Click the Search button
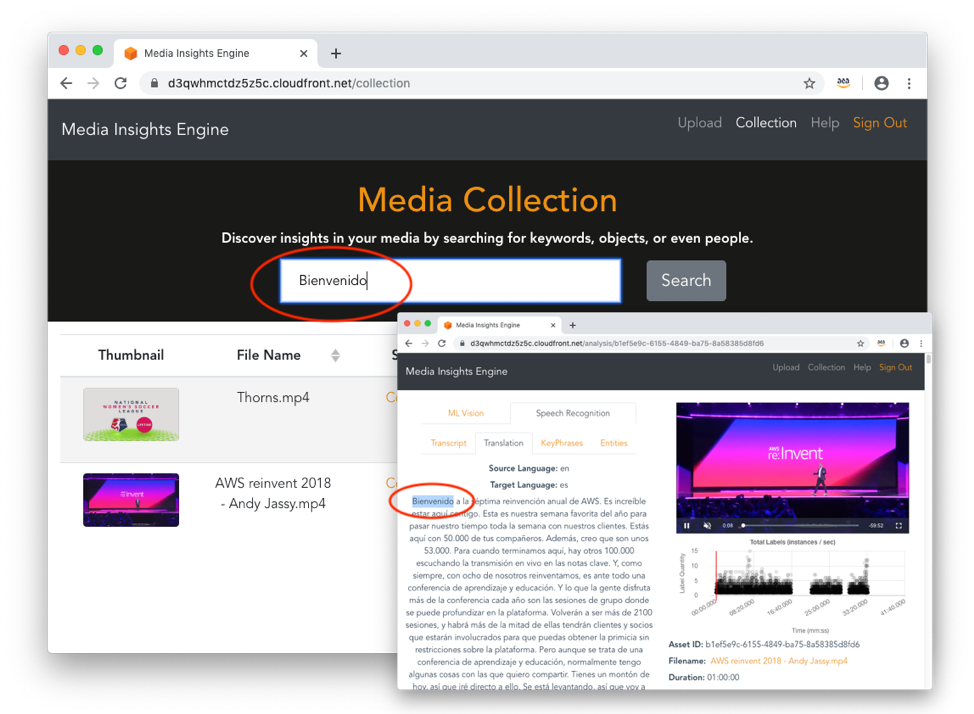The height and width of the screenshot is (714, 974). point(686,281)
